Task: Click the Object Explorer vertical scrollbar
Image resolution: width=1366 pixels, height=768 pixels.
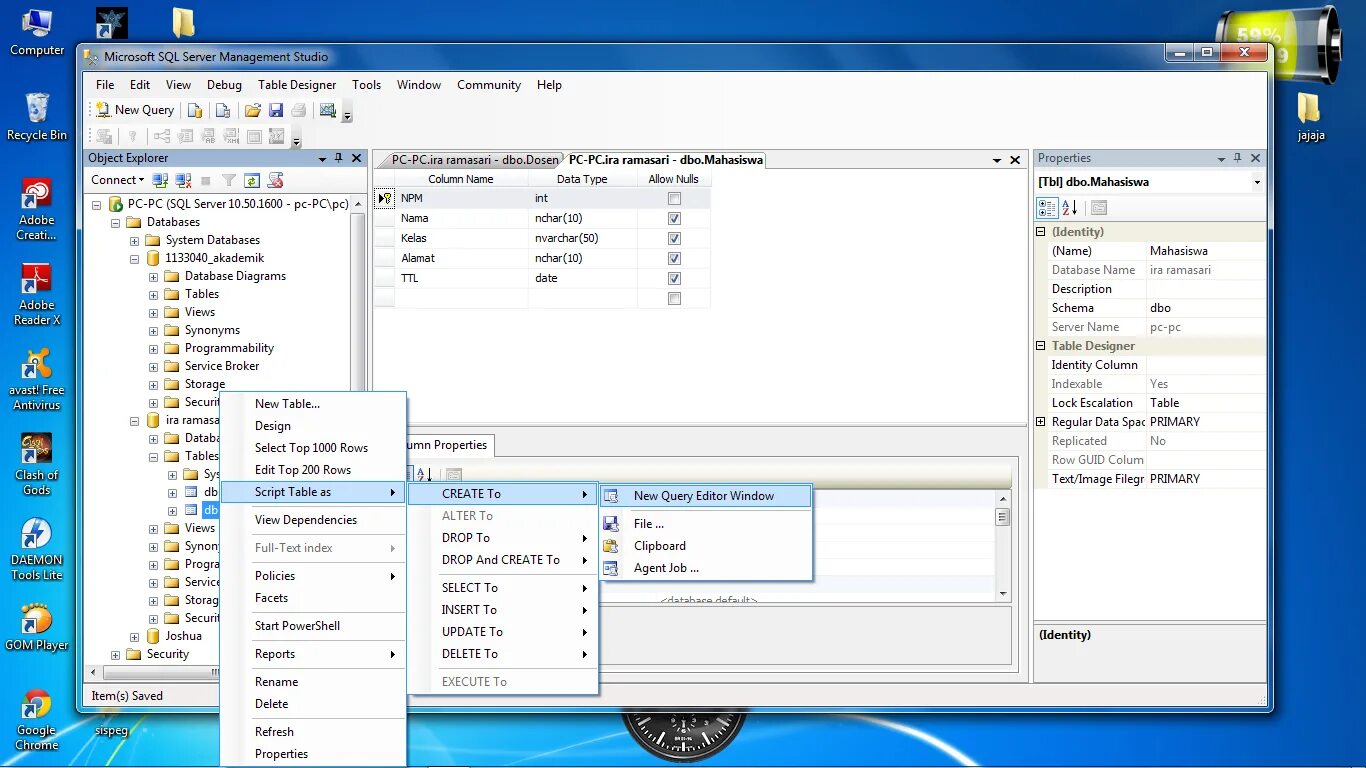Action: [x=358, y=300]
